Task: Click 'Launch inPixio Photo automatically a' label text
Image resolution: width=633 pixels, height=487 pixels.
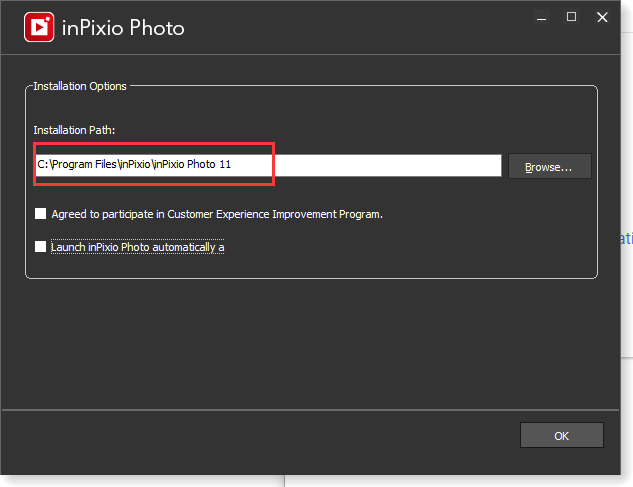Action: [x=138, y=247]
